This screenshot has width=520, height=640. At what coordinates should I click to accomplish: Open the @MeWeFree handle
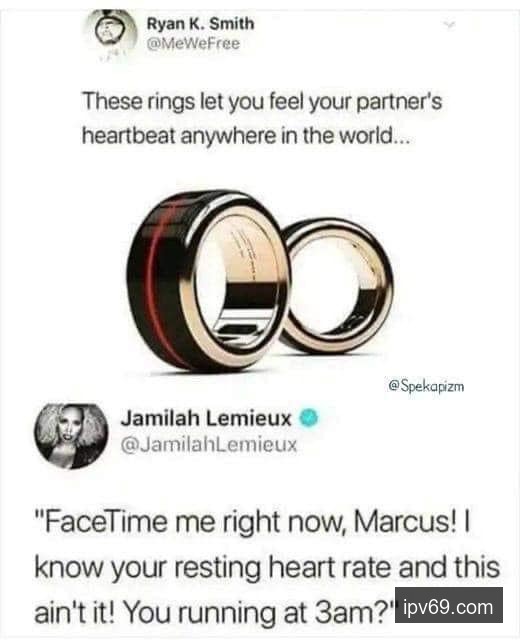193,44
